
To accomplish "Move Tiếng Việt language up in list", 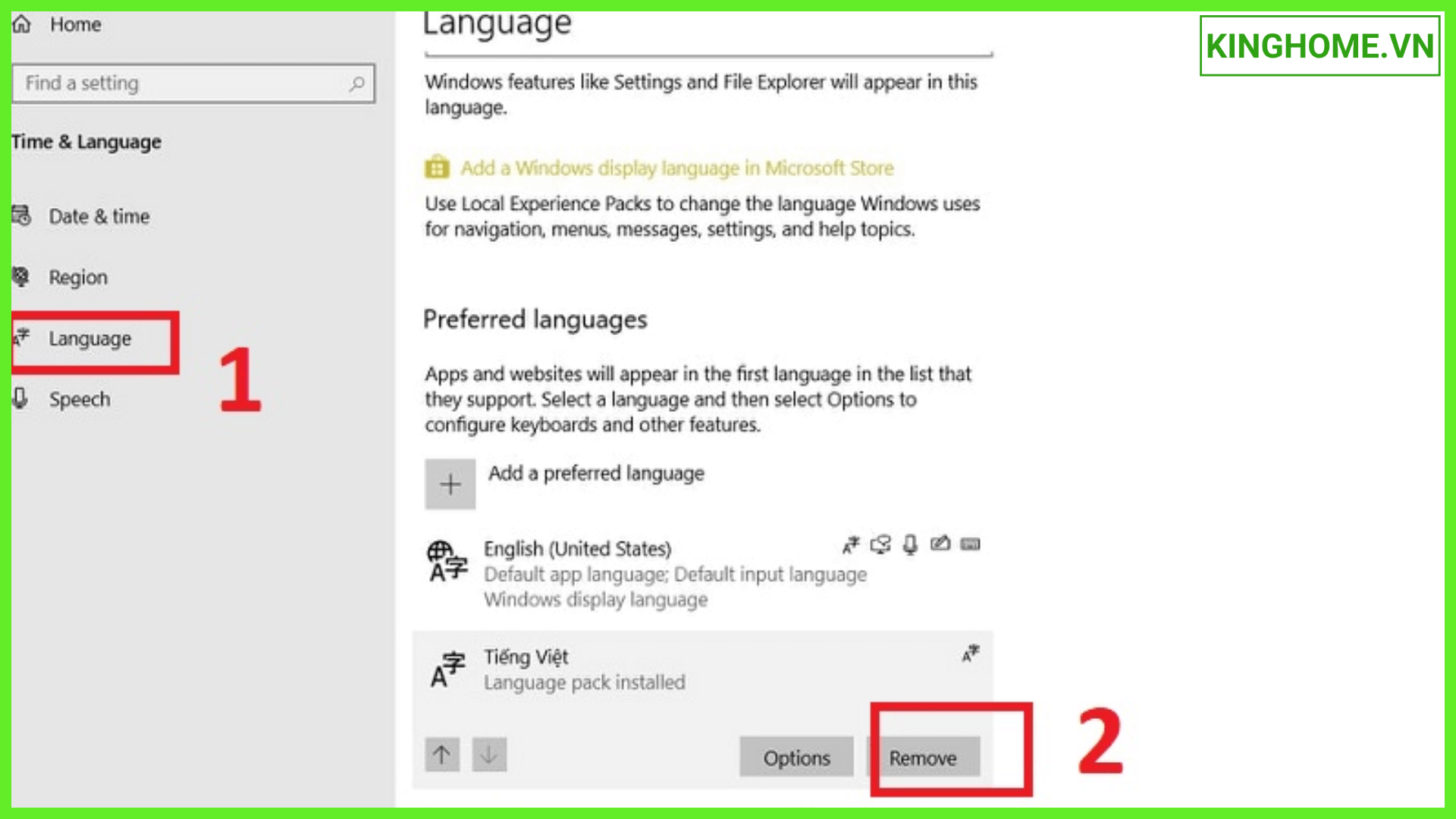I will click(x=441, y=755).
